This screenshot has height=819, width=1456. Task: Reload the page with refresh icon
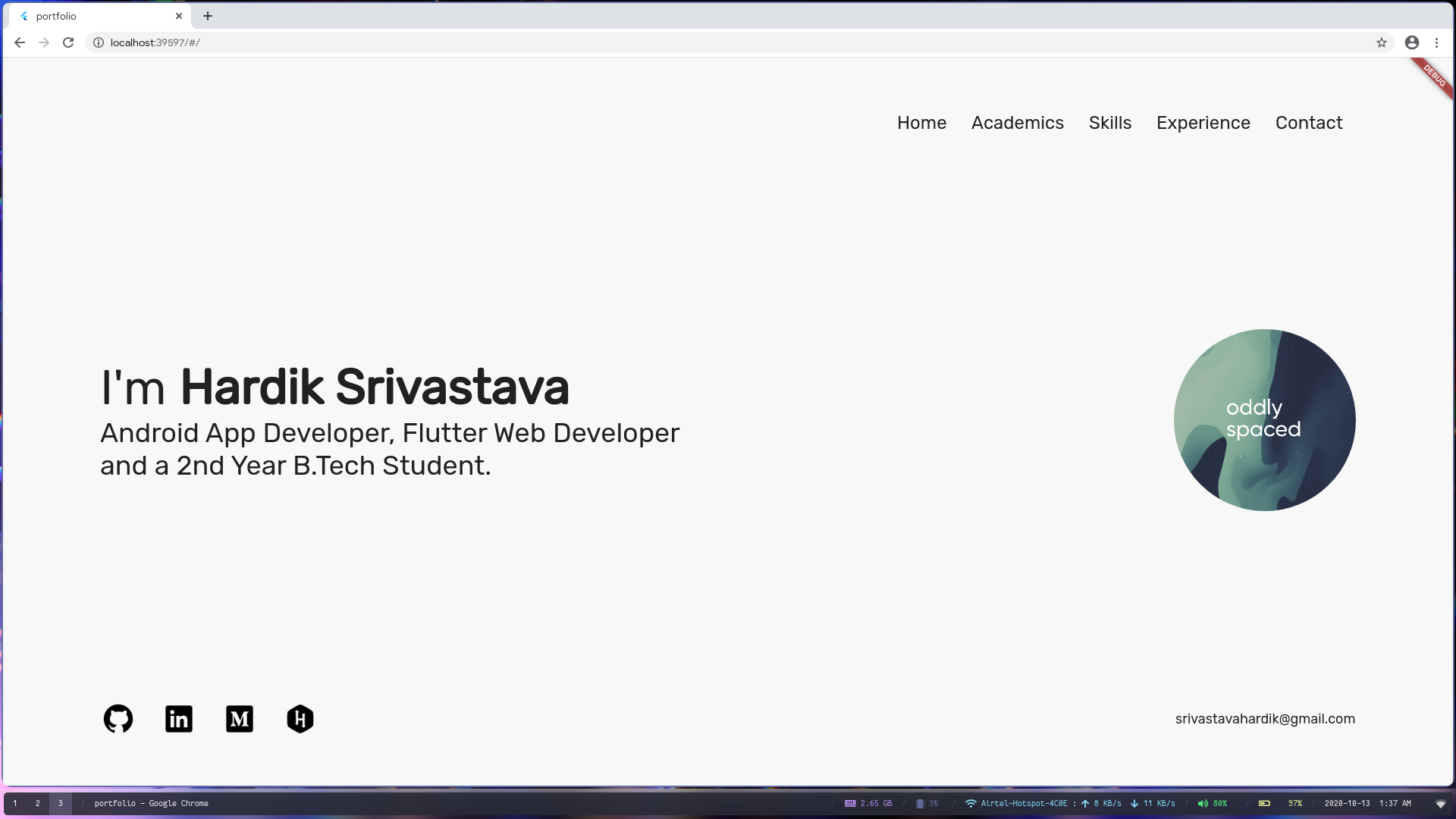(68, 42)
